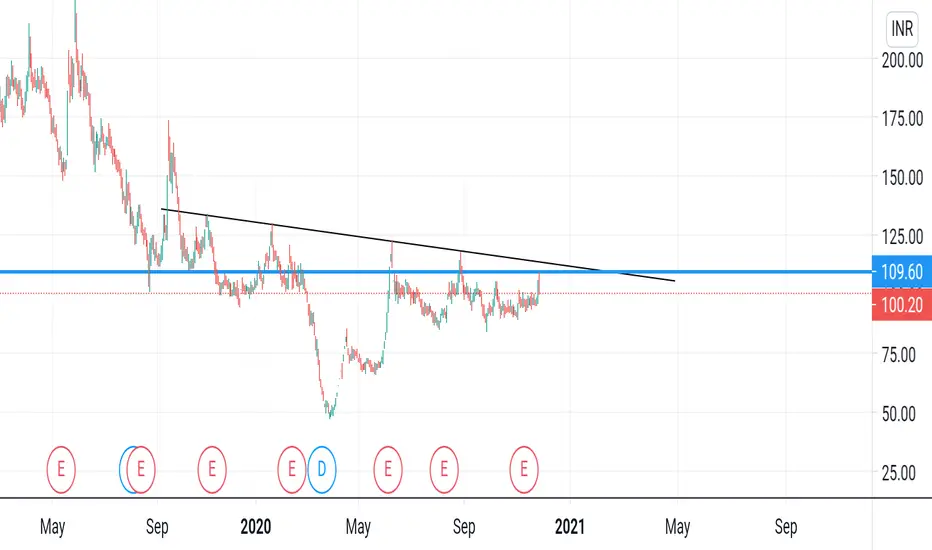This screenshot has height=550, width=932.
Task: Click the dividend 'D' marker
Action: (x=322, y=469)
